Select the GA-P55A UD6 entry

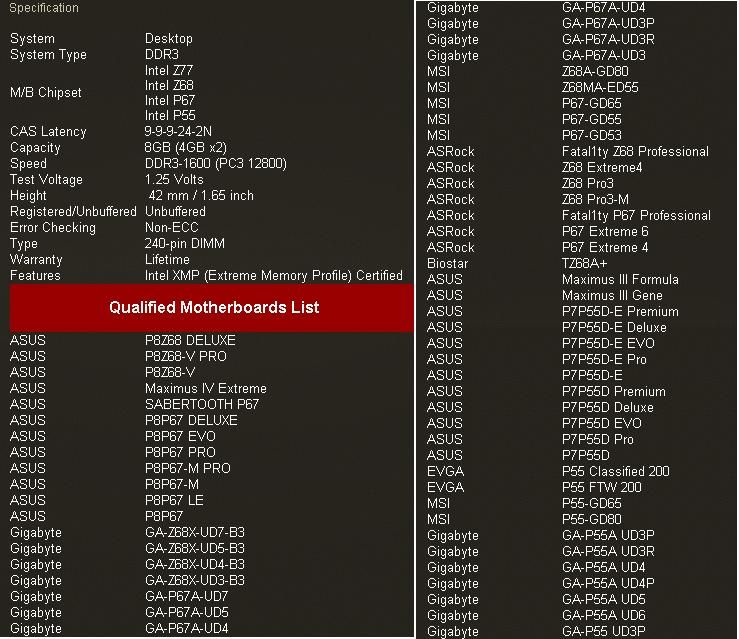click(604, 616)
